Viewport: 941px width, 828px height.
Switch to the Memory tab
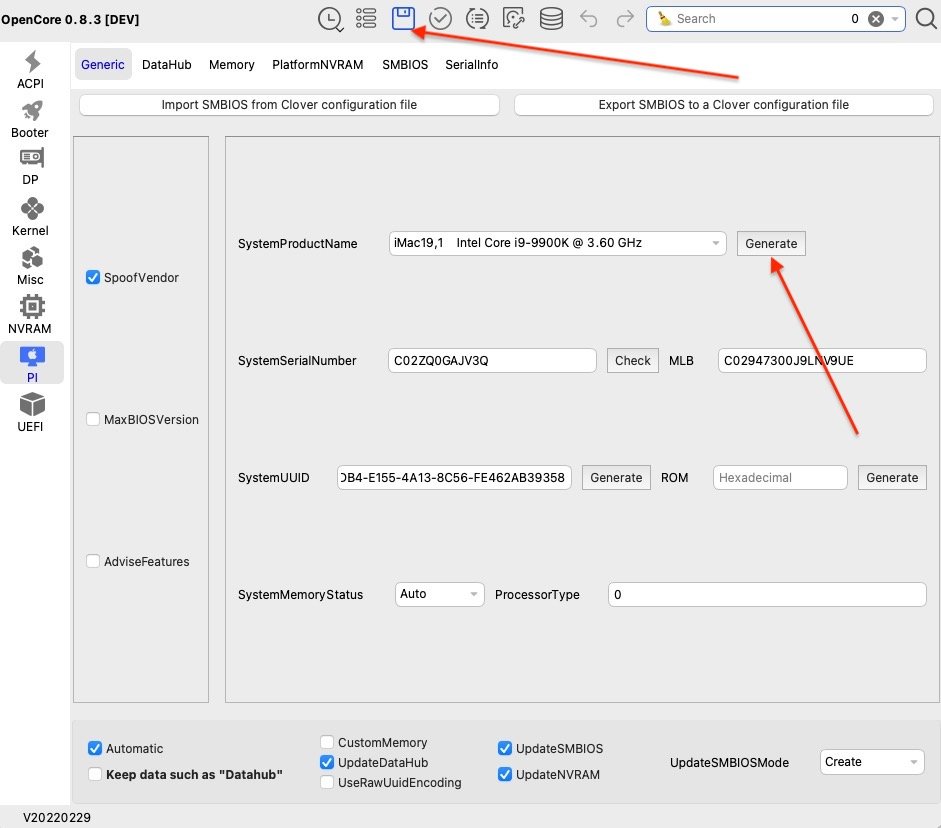pyautogui.click(x=231, y=64)
